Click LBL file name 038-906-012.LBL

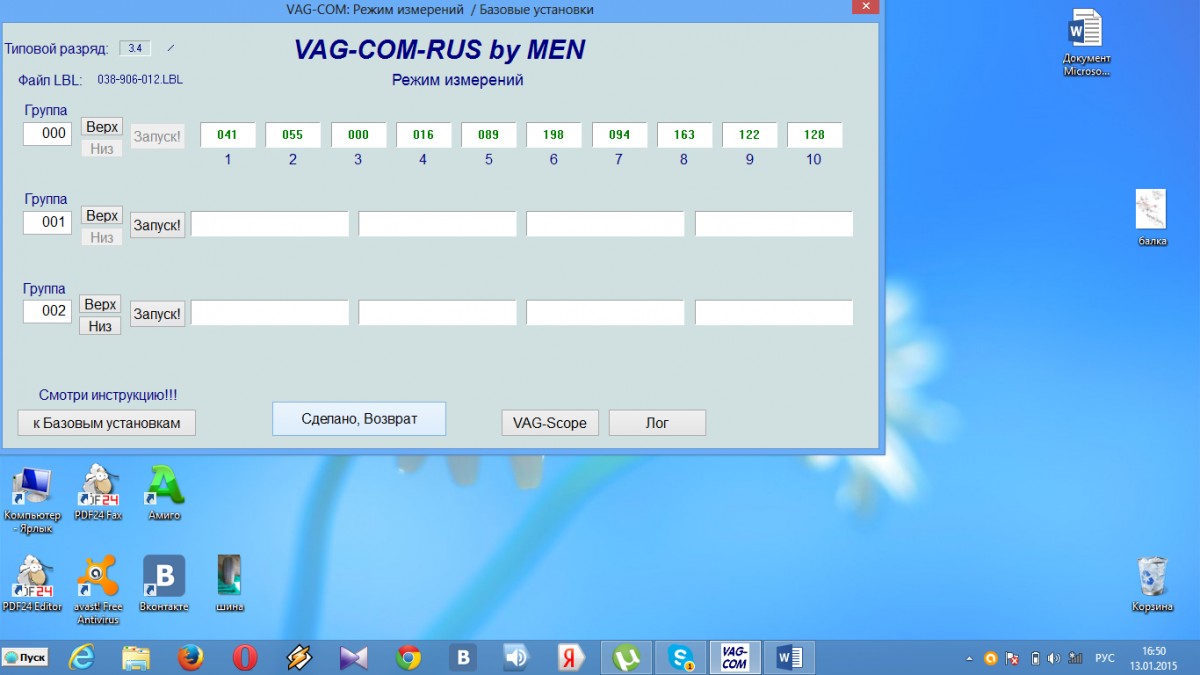click(140, 78)
